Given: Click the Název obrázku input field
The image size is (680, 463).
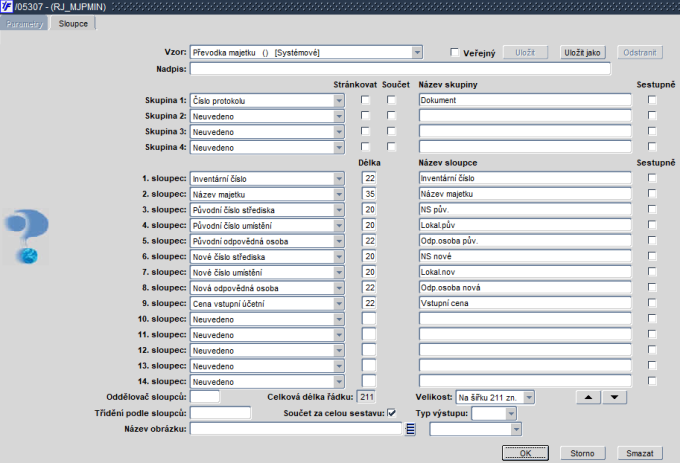Looking at the screenshot, I should (296, 429).
